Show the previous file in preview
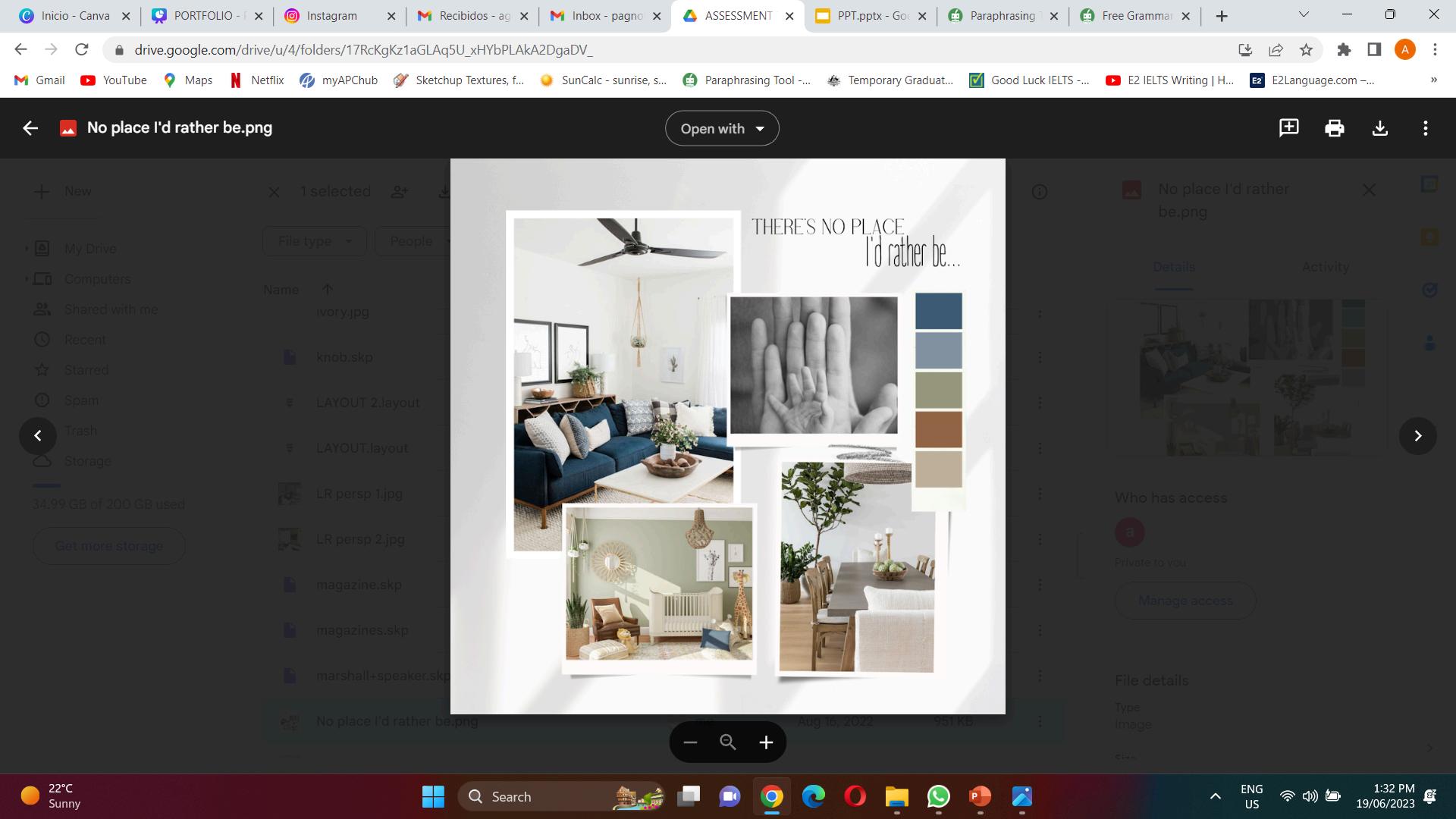The height and width of the screenshot is (819, 1456). click(x=38, y=436)
